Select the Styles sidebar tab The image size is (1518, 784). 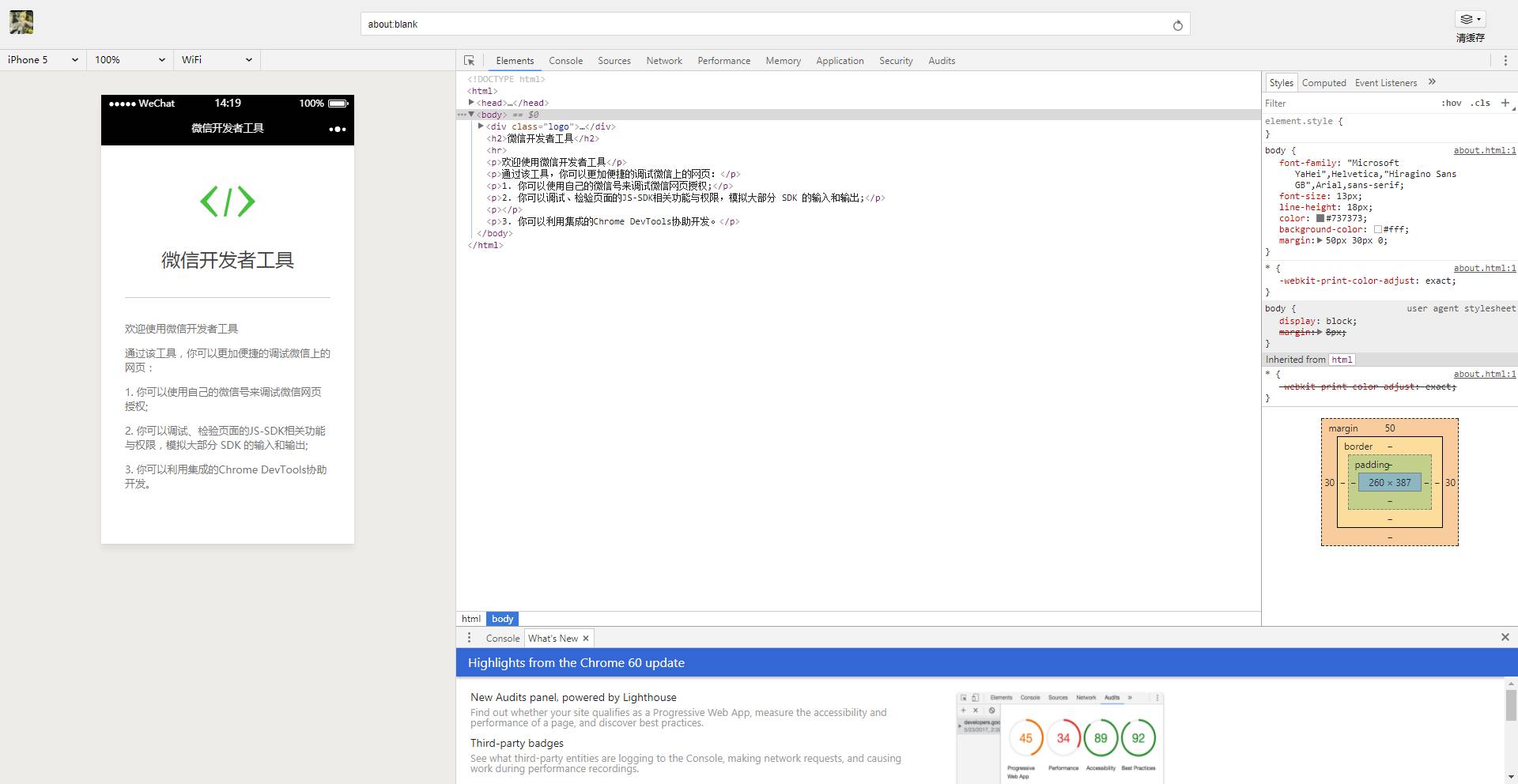[1281, 83]
